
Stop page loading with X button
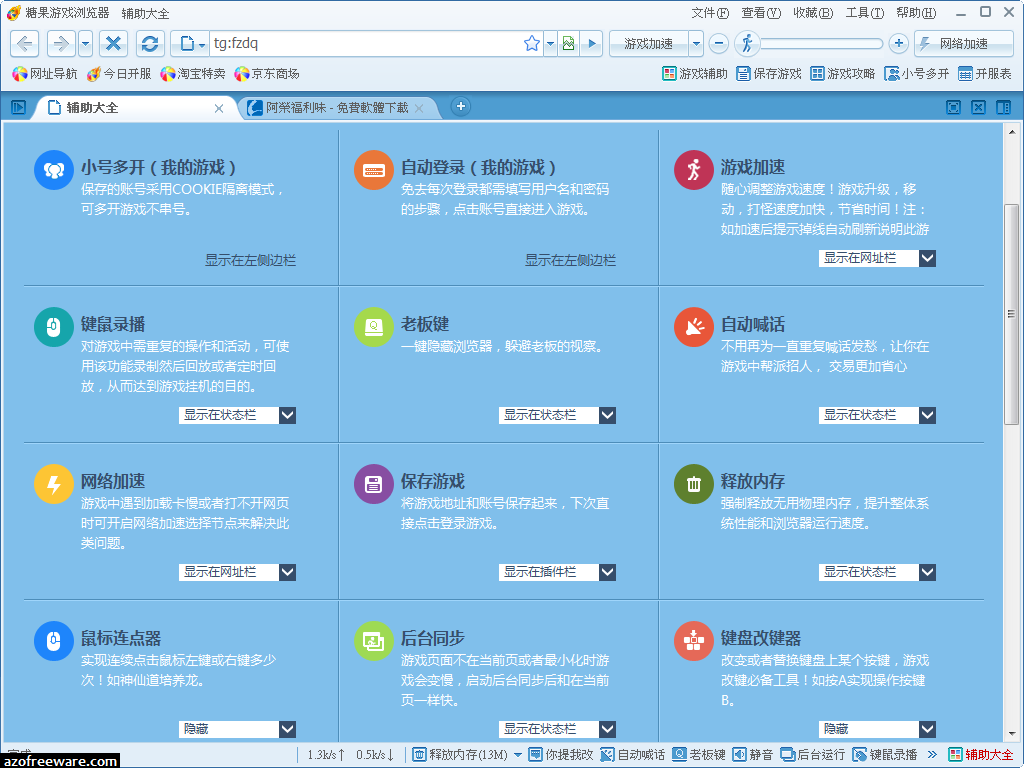click(113, 44)
